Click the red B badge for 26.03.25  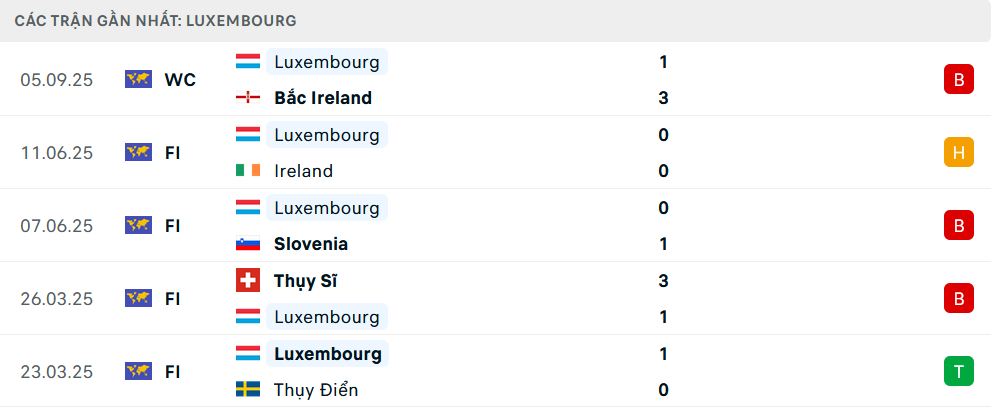click(x=958, y=298)
